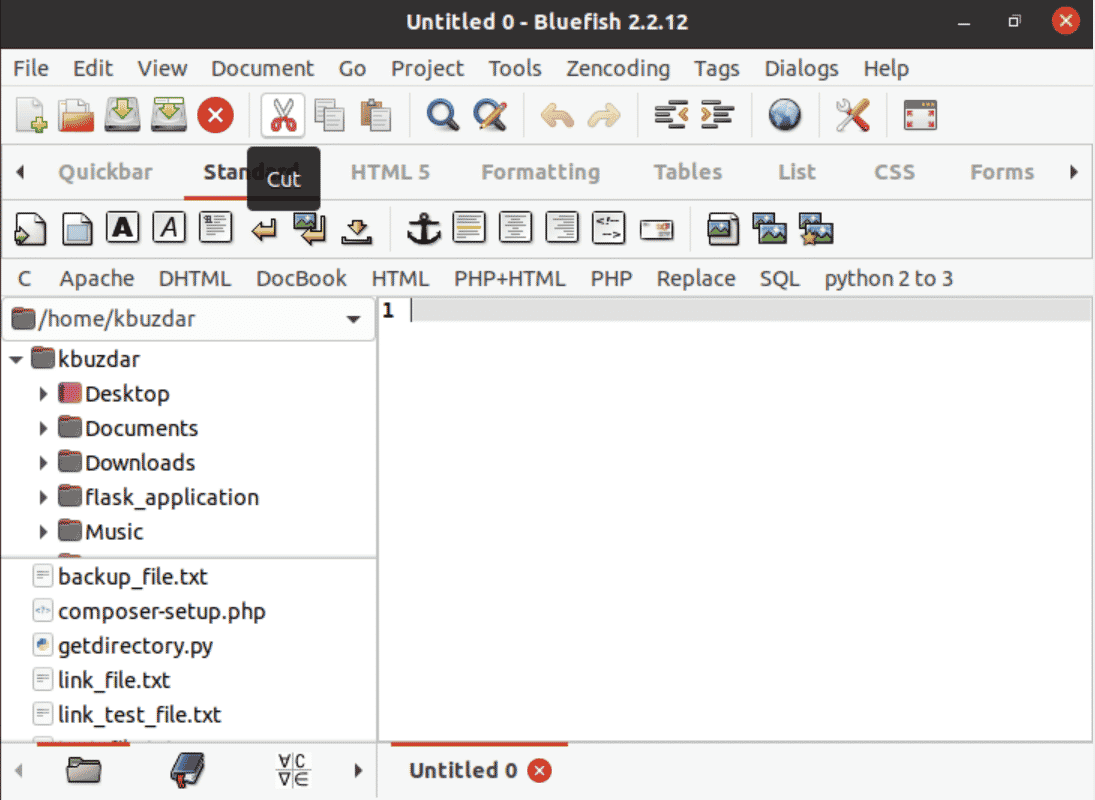Open Find and Replace with the magnifier-and-pencil icon
The width and height of the screenshot is (1095, 800).
[490, 115]
